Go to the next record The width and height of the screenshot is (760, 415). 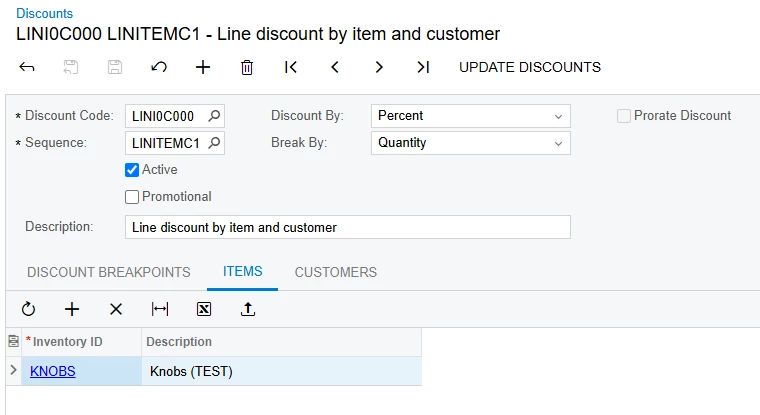[x=379, y=67]
